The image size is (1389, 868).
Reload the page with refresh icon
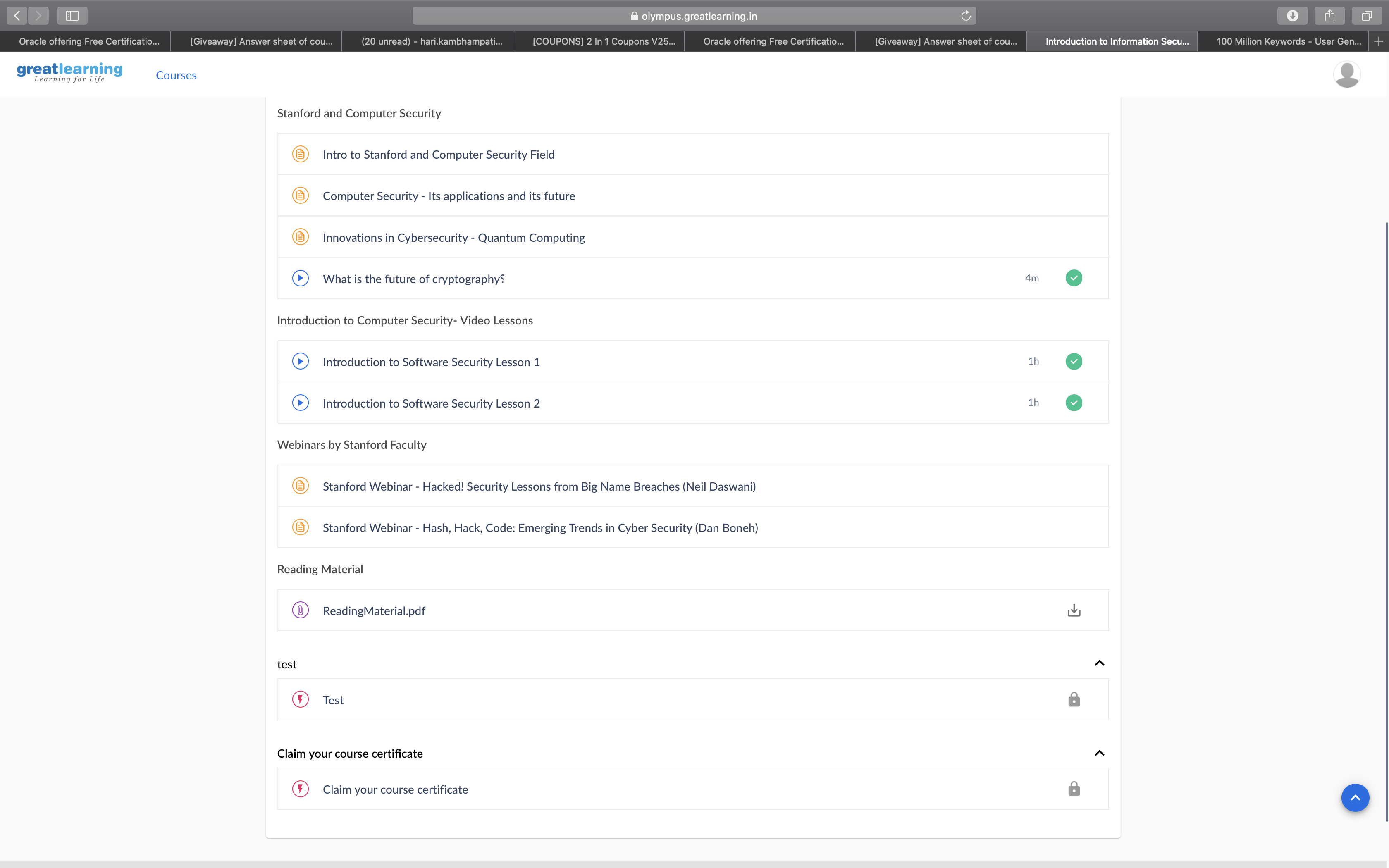point(965,16)
